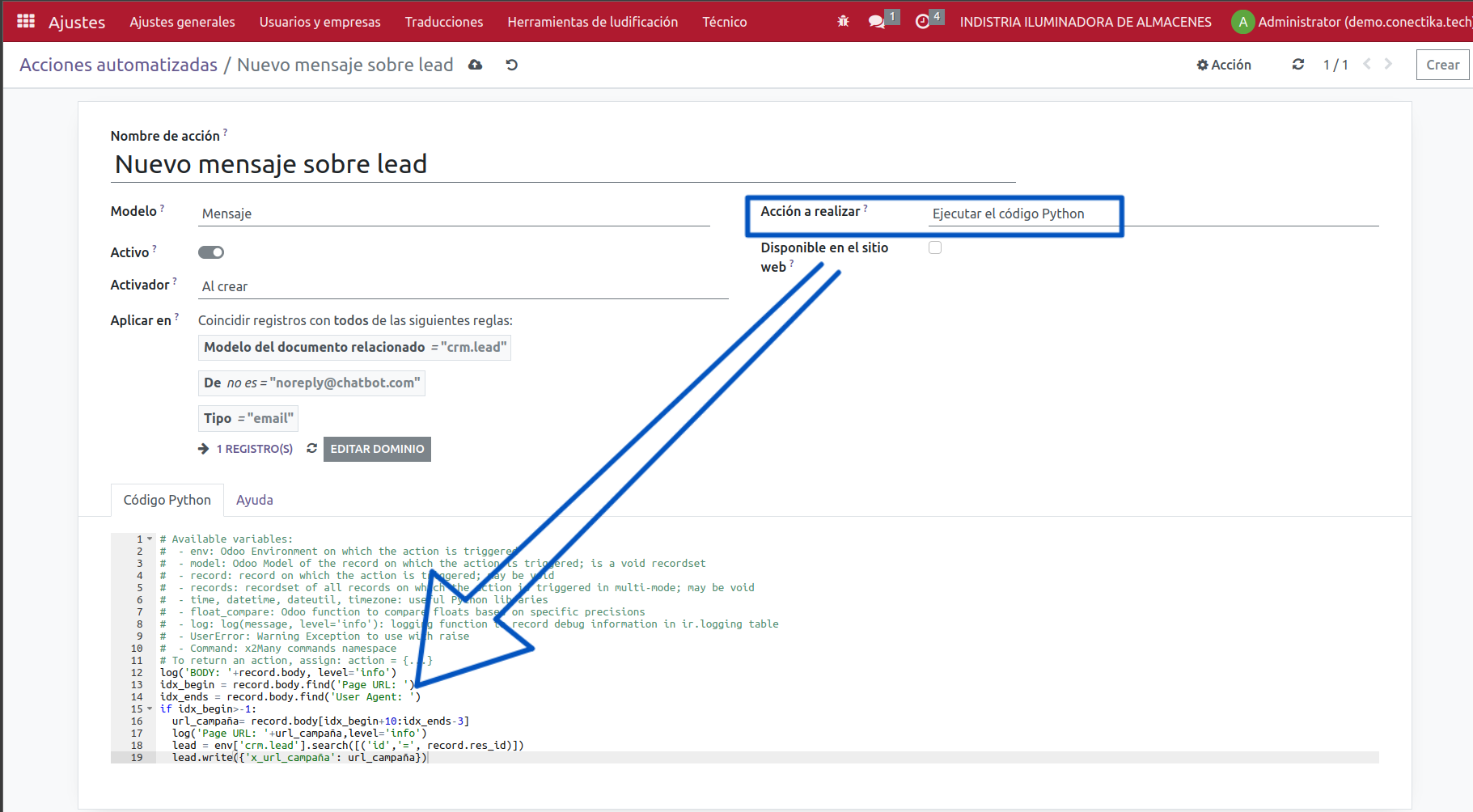Open the apps grid home menu

point(26,22)
